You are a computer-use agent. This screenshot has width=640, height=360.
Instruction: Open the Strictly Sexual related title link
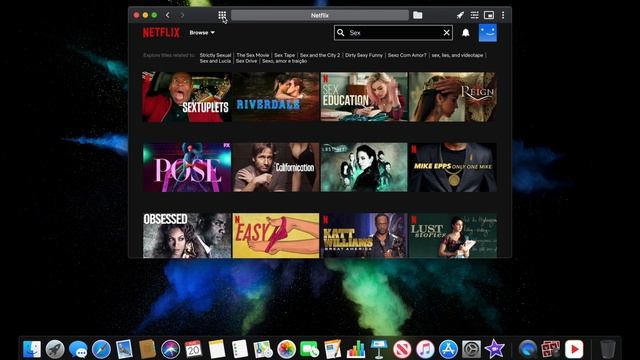tap(216, 55)
